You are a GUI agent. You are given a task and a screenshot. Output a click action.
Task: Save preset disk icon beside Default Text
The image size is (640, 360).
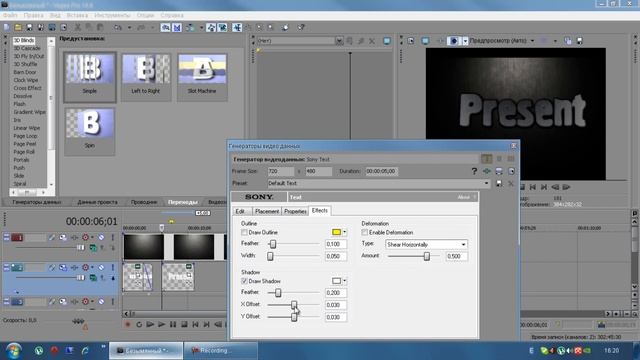point(499,184)
